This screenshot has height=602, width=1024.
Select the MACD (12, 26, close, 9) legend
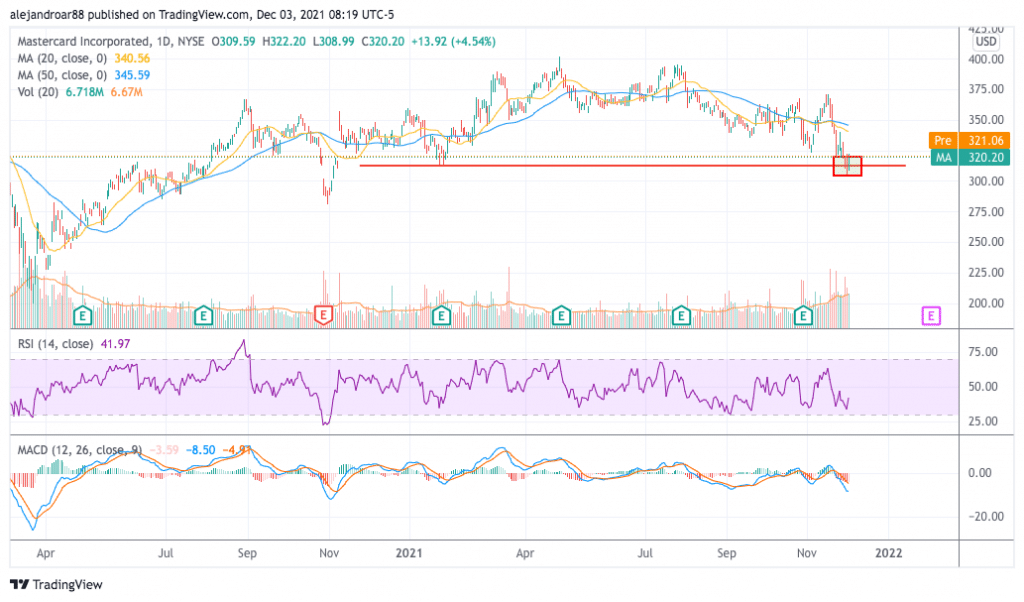80,450
